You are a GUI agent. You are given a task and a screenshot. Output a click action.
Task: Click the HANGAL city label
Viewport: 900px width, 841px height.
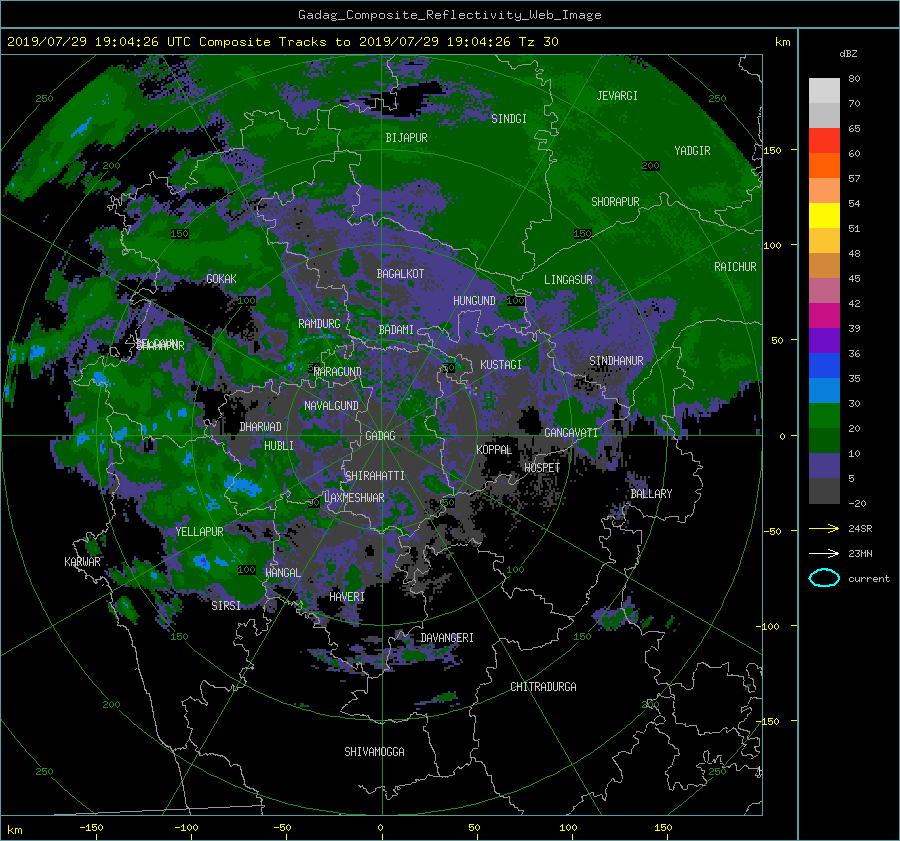[x=283, y=573]
